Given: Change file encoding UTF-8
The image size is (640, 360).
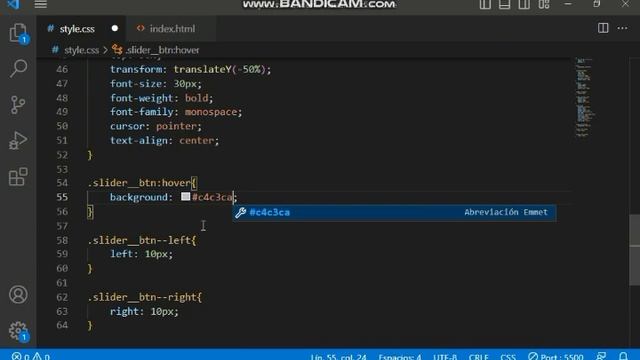Looking at the screenshot, I should (445, 356).
